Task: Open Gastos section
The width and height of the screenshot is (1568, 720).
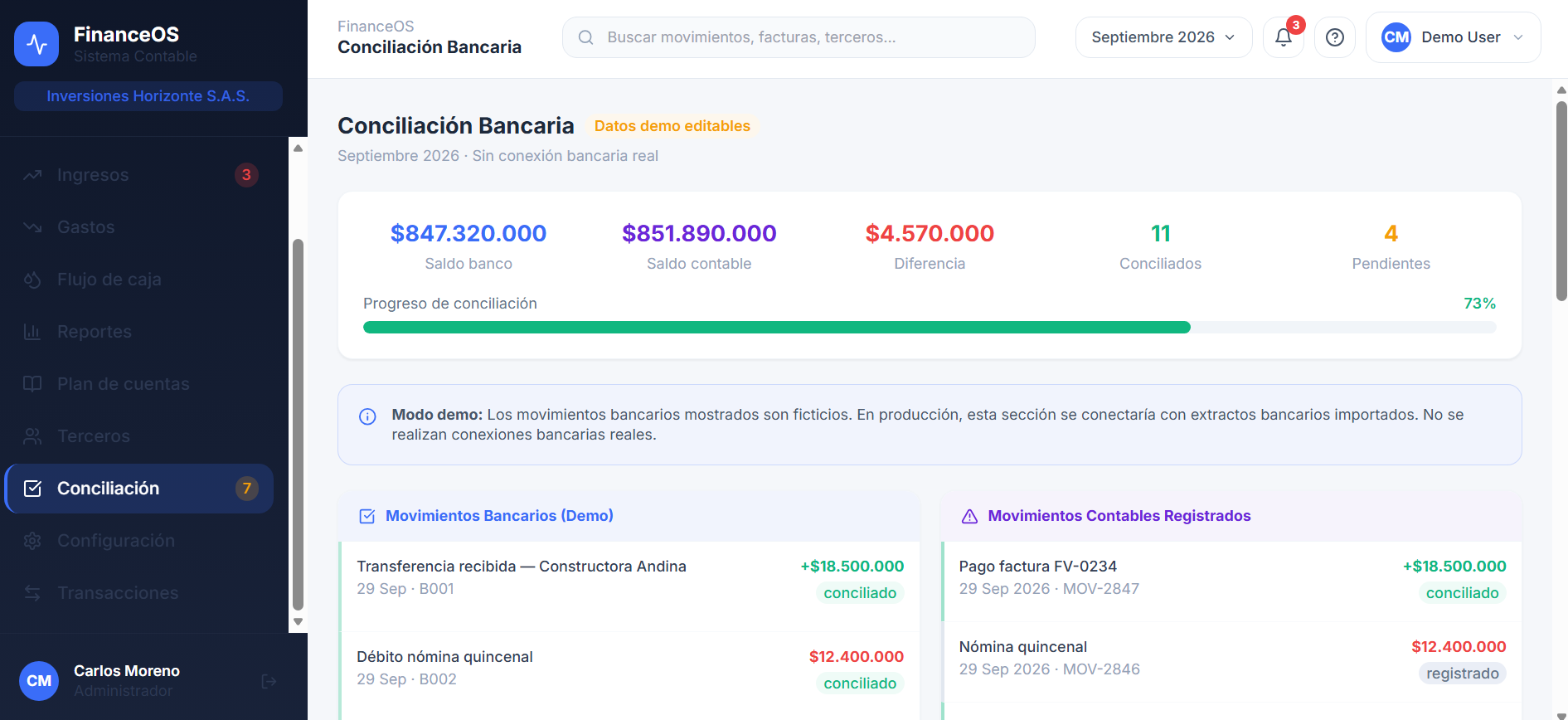Action: point(139,227)
